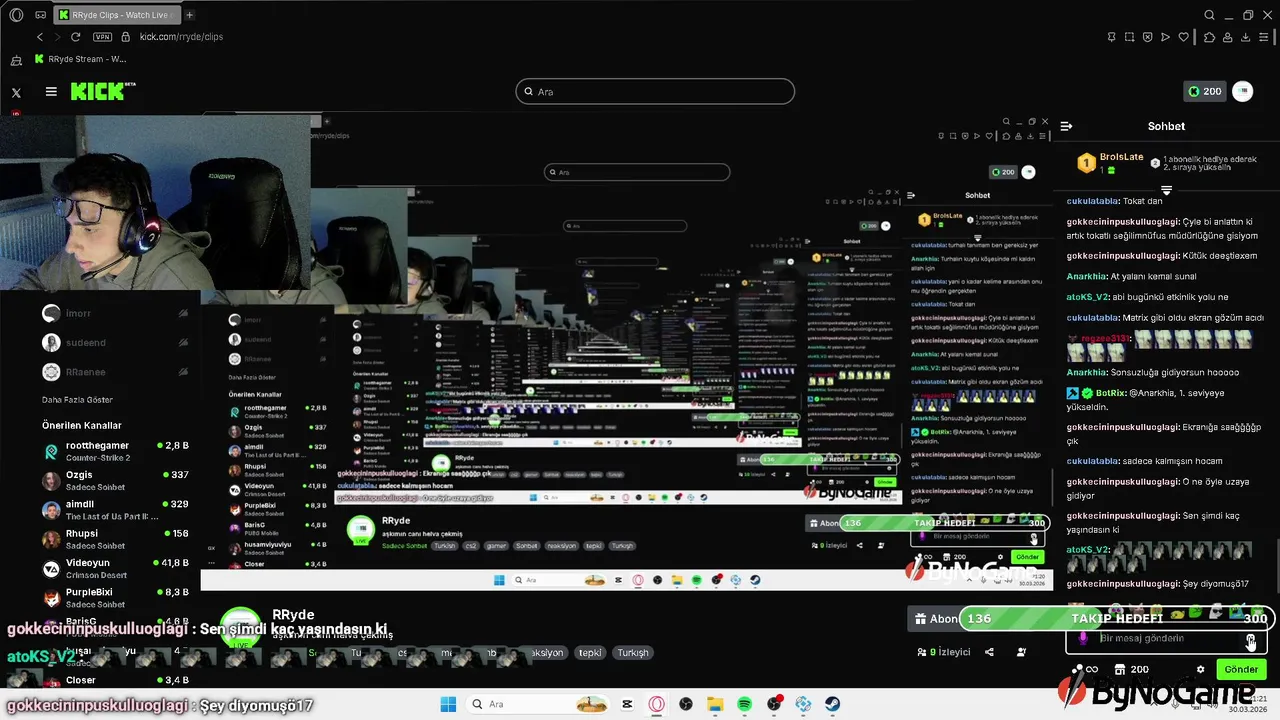The width and height of the screenshot is (1280, 720).
Task: Click the search magnifier in the browser title bar
Action: (1209, 15)
